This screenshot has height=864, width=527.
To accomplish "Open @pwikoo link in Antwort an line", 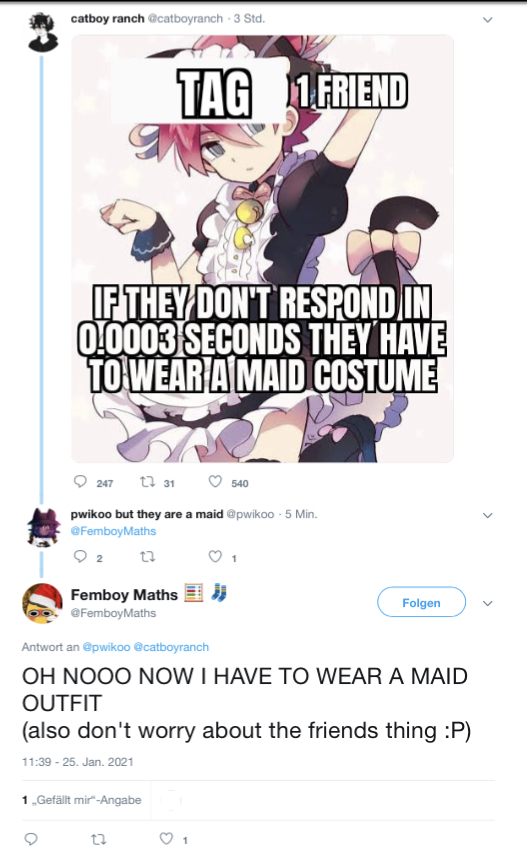I will (106, 647).
